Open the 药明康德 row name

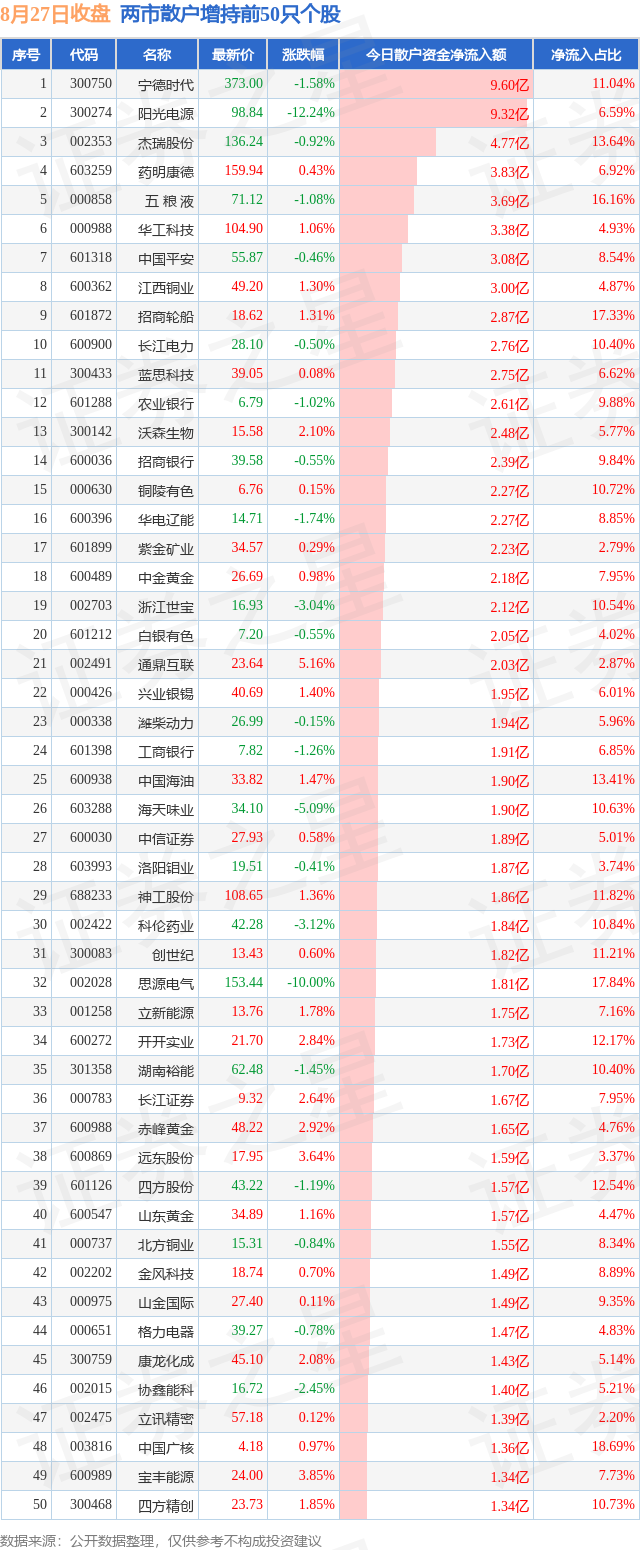[166, 171]
